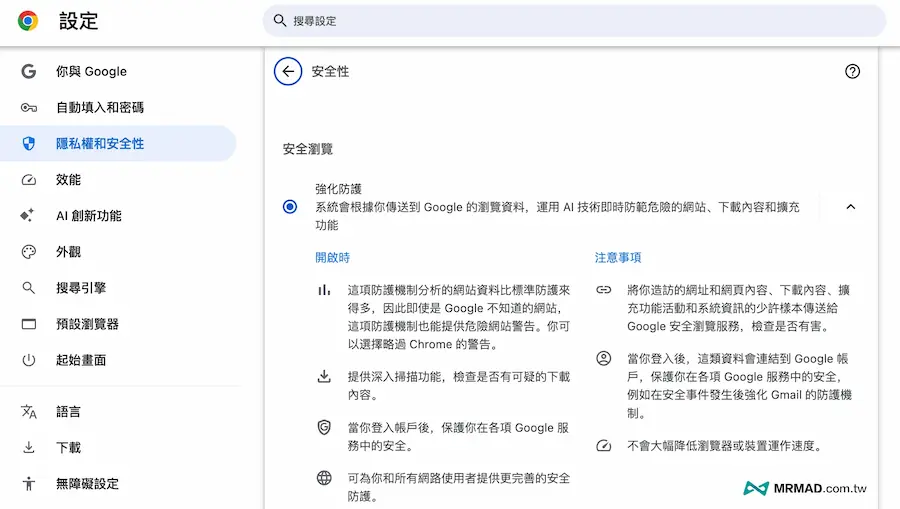The width and height of the screenshot is (900, 509).
Task: Click the Google shield icon beside 當你登入帳戶後
Action: pyautogui.click(x=324, y=428)
